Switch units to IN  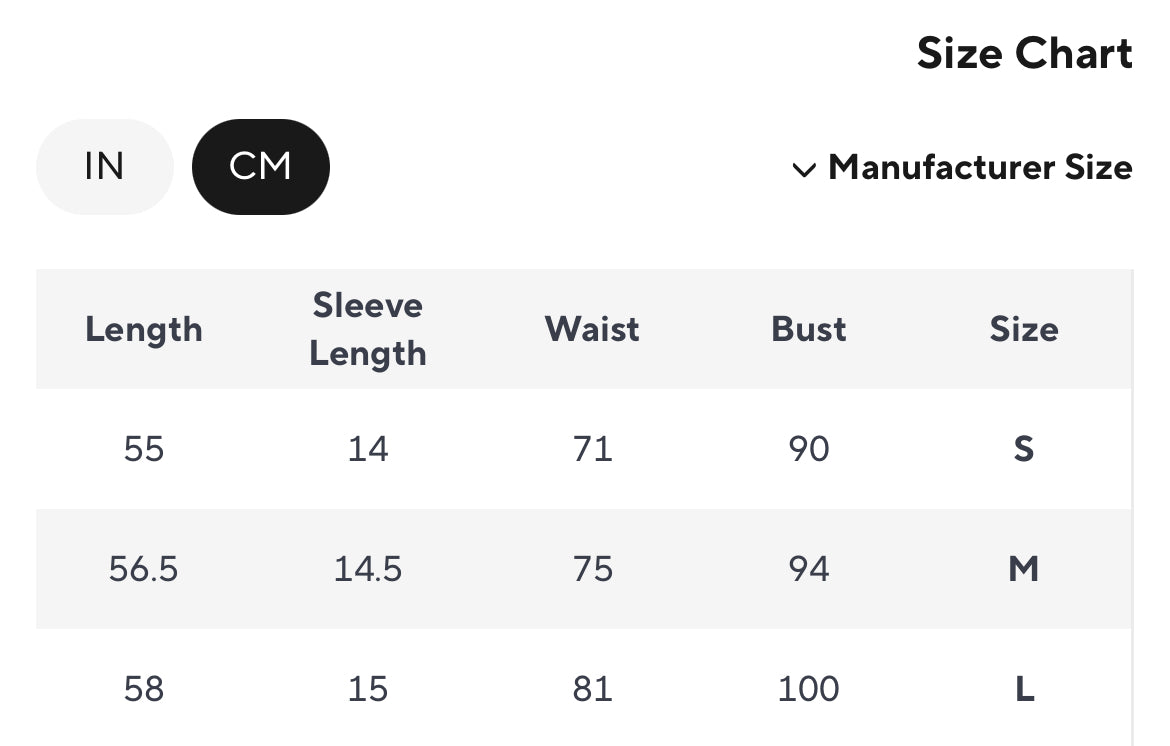(104, 167)
